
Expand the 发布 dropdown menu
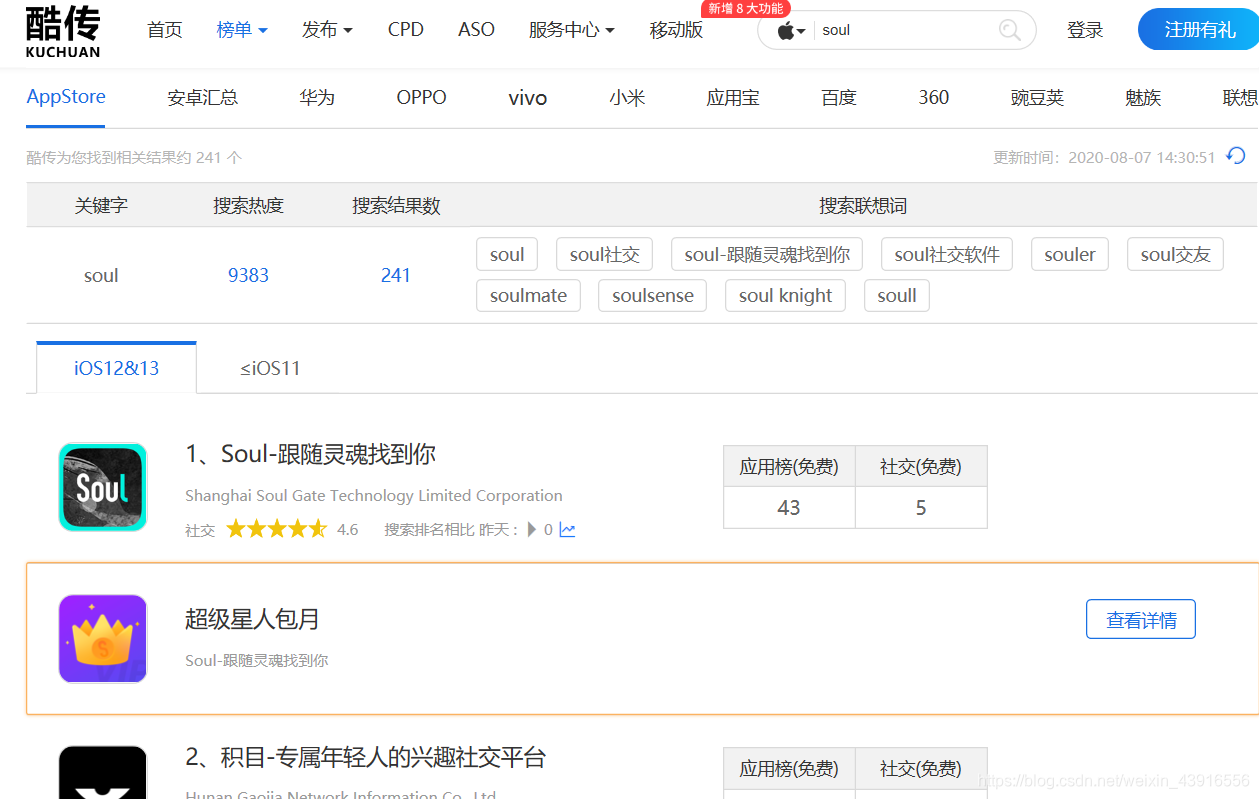[327, 30]
